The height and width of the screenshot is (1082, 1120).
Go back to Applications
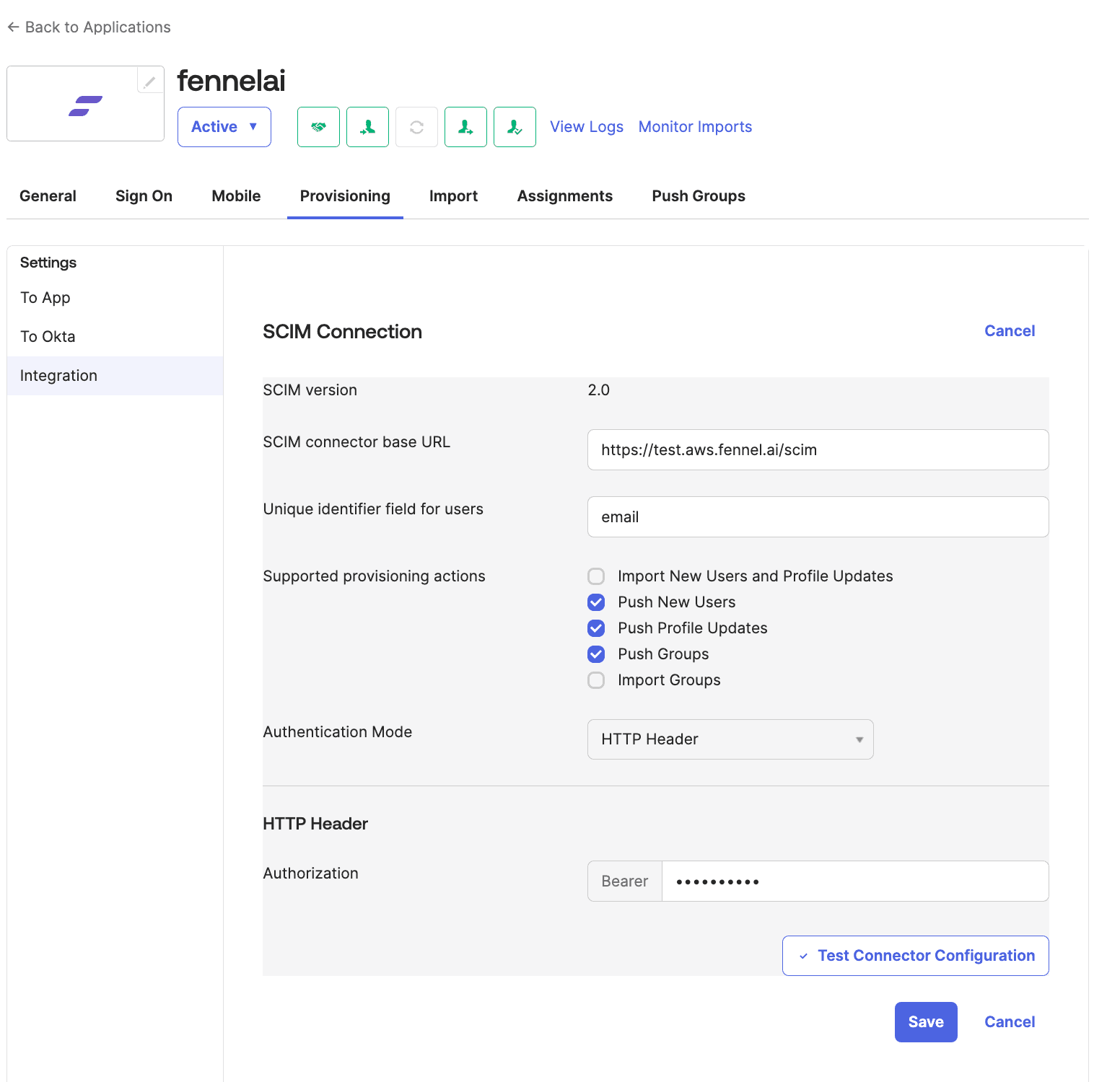(89, 27)
